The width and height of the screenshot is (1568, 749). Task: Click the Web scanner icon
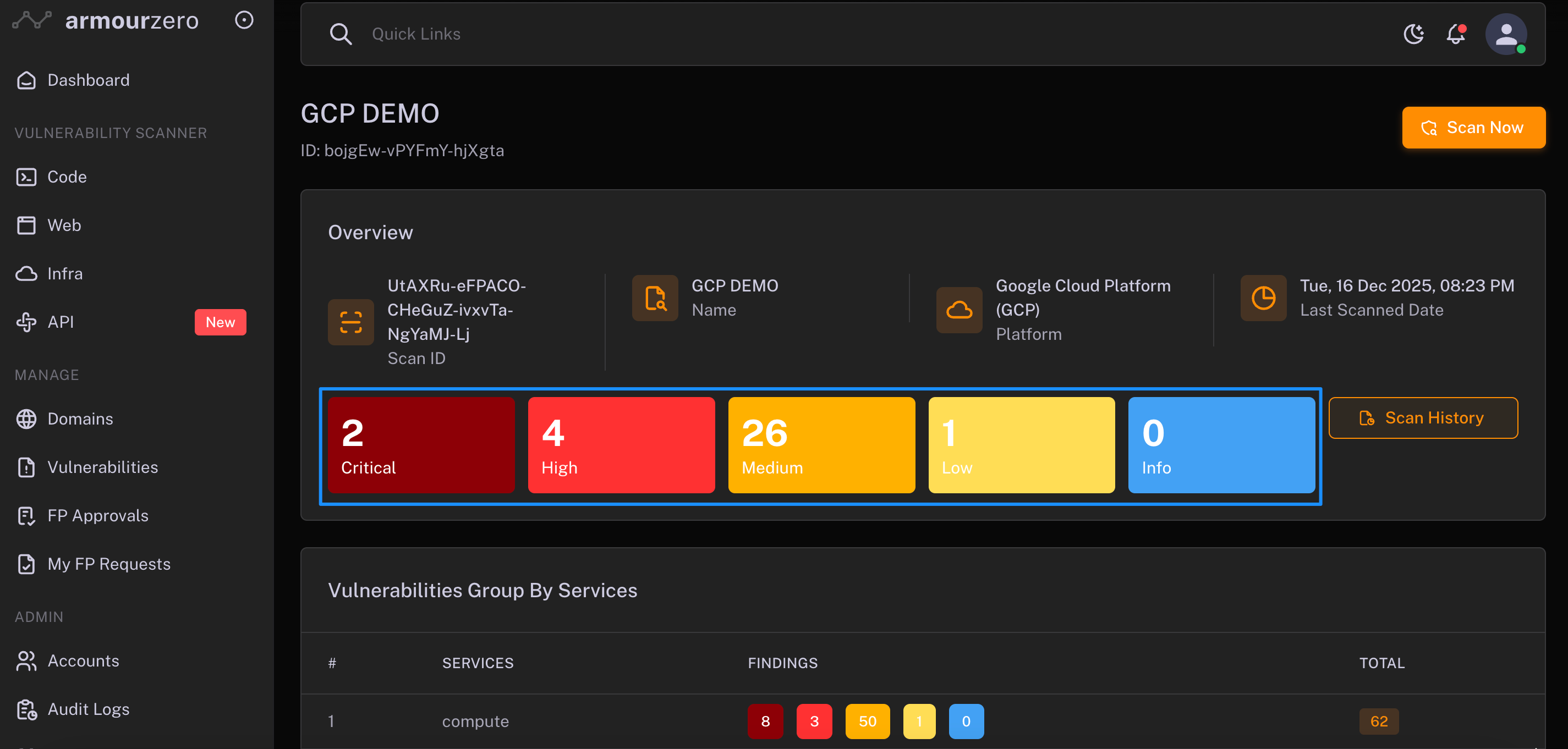[x=26, y=225]
